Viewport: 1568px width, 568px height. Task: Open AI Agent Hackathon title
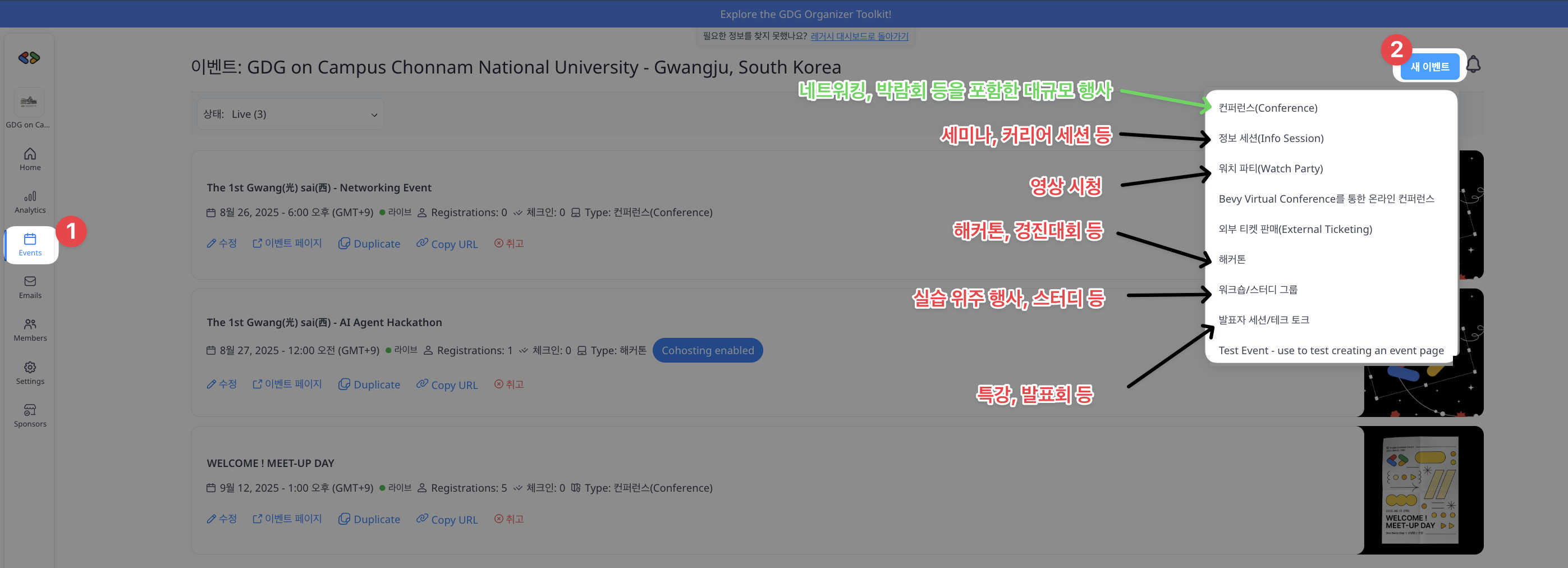(x=324, y=322)
